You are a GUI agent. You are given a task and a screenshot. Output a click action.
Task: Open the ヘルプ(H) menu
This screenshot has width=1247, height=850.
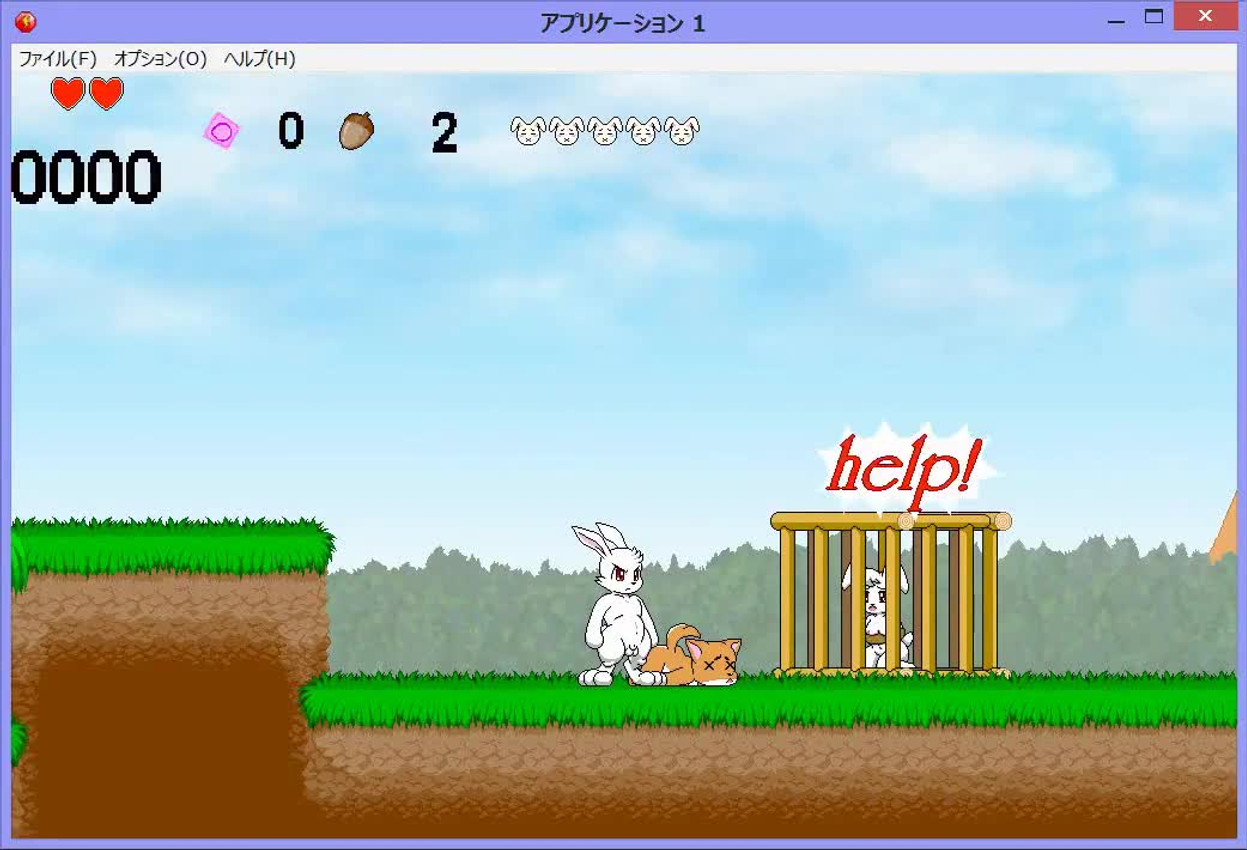pyautogui.click(x=259, y=59)
